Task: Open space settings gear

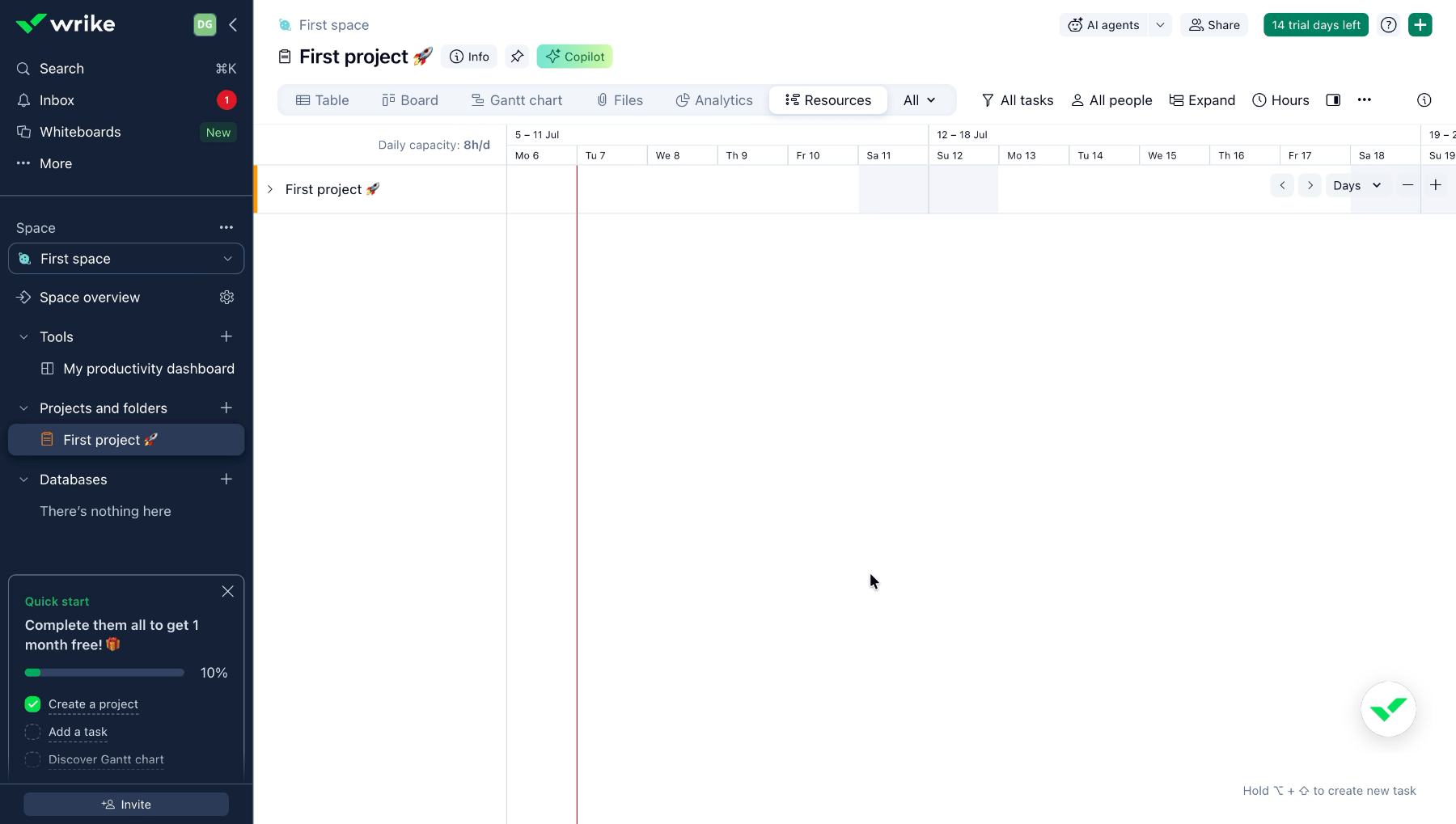Action: point(226,298)
